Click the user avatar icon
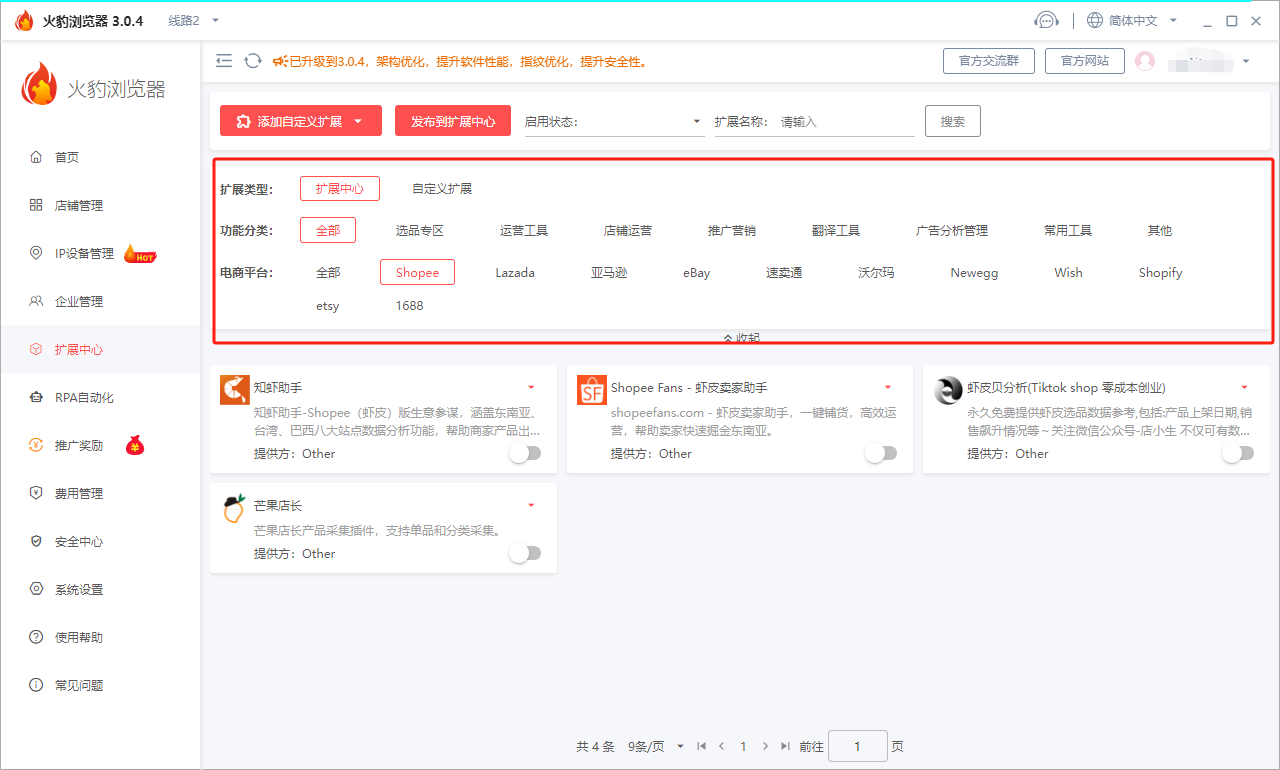Viewport: 1280px width, 770px height. click(1145, 61)
